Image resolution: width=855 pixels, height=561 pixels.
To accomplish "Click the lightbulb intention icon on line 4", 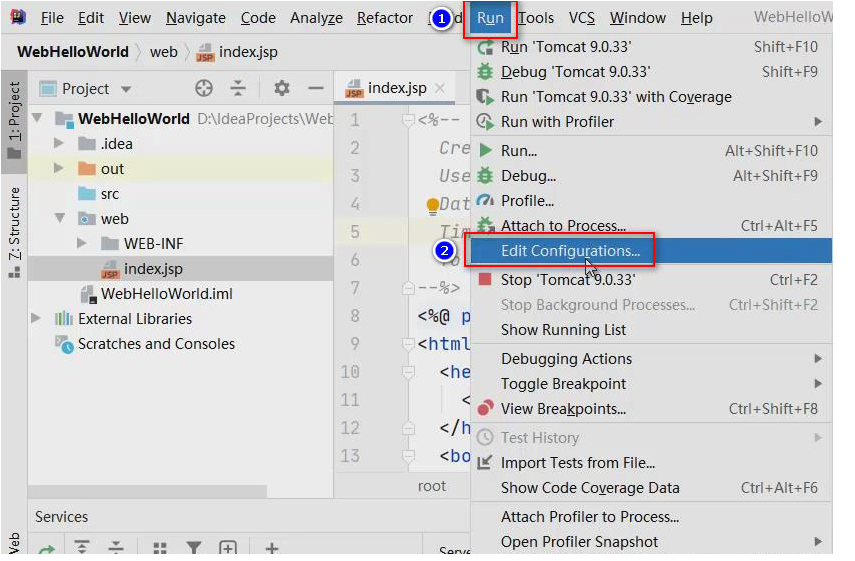I will click(x=432, y=205).
